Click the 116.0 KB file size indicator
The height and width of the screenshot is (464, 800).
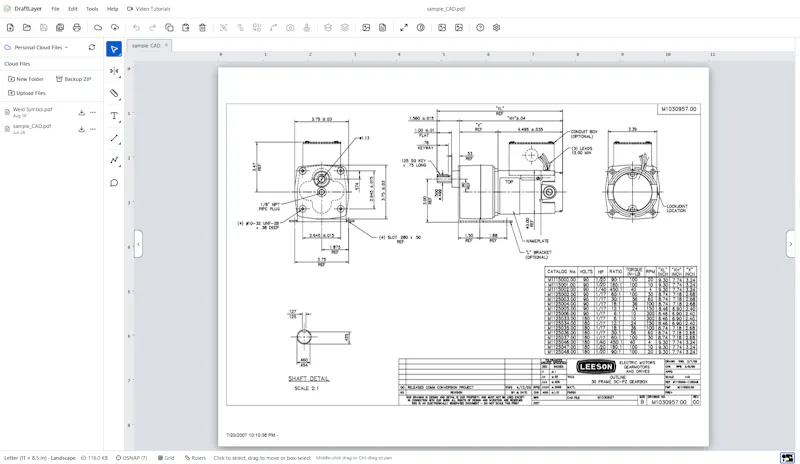(94, 458)
